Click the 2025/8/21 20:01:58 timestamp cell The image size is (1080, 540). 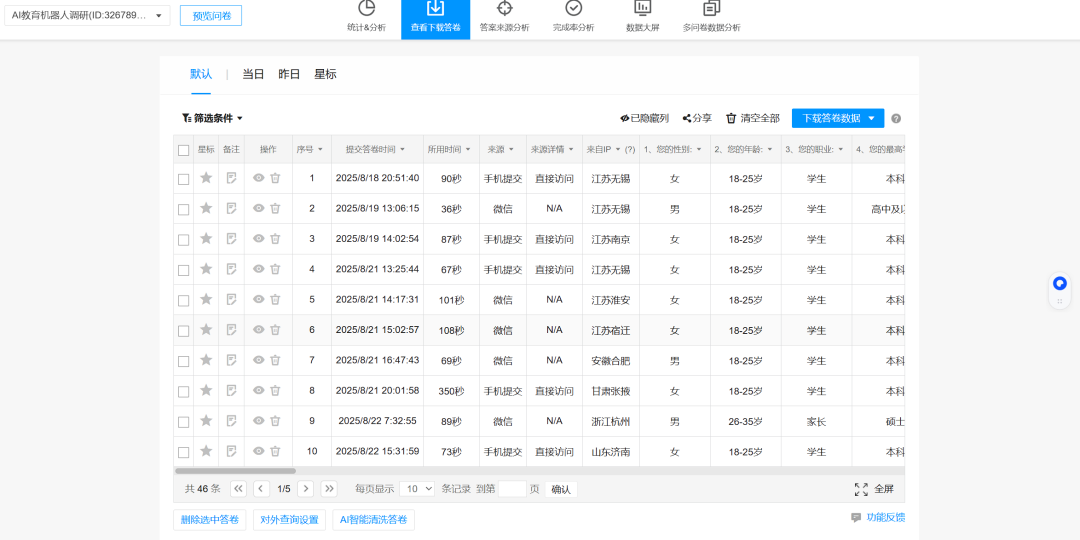coord(377,391)
